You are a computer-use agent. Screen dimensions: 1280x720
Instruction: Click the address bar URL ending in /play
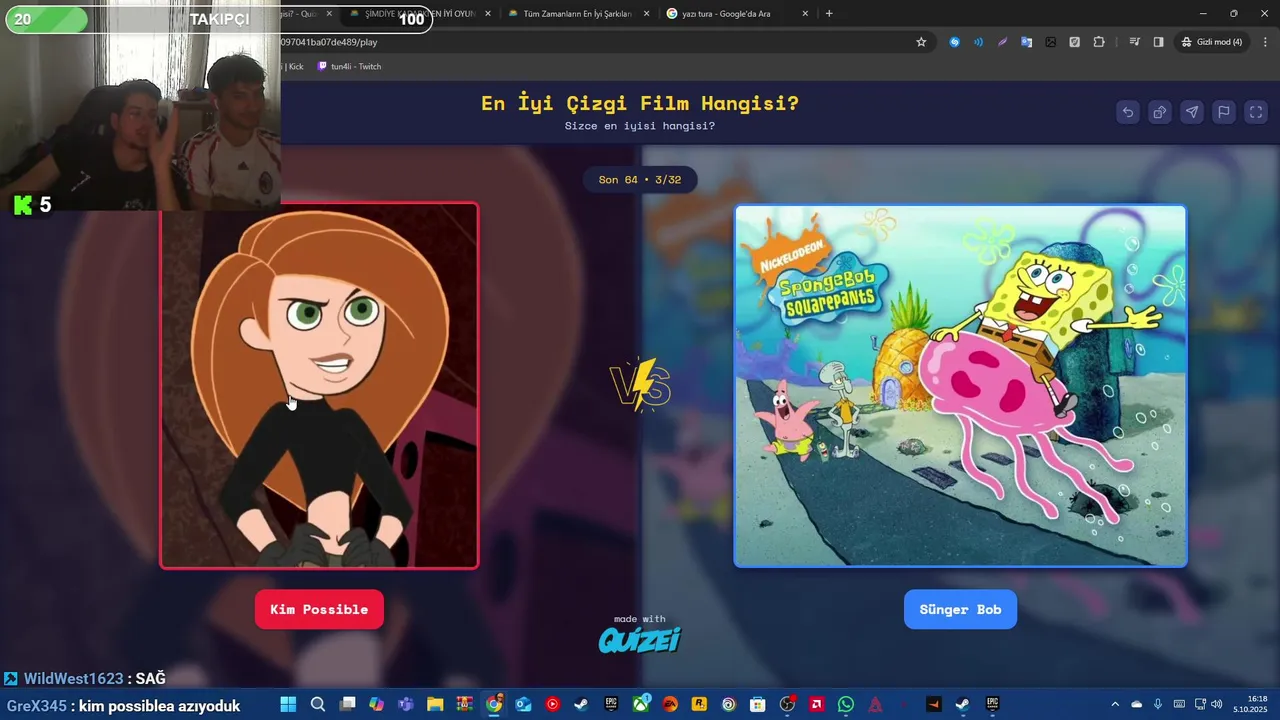[x=329, y=42]
